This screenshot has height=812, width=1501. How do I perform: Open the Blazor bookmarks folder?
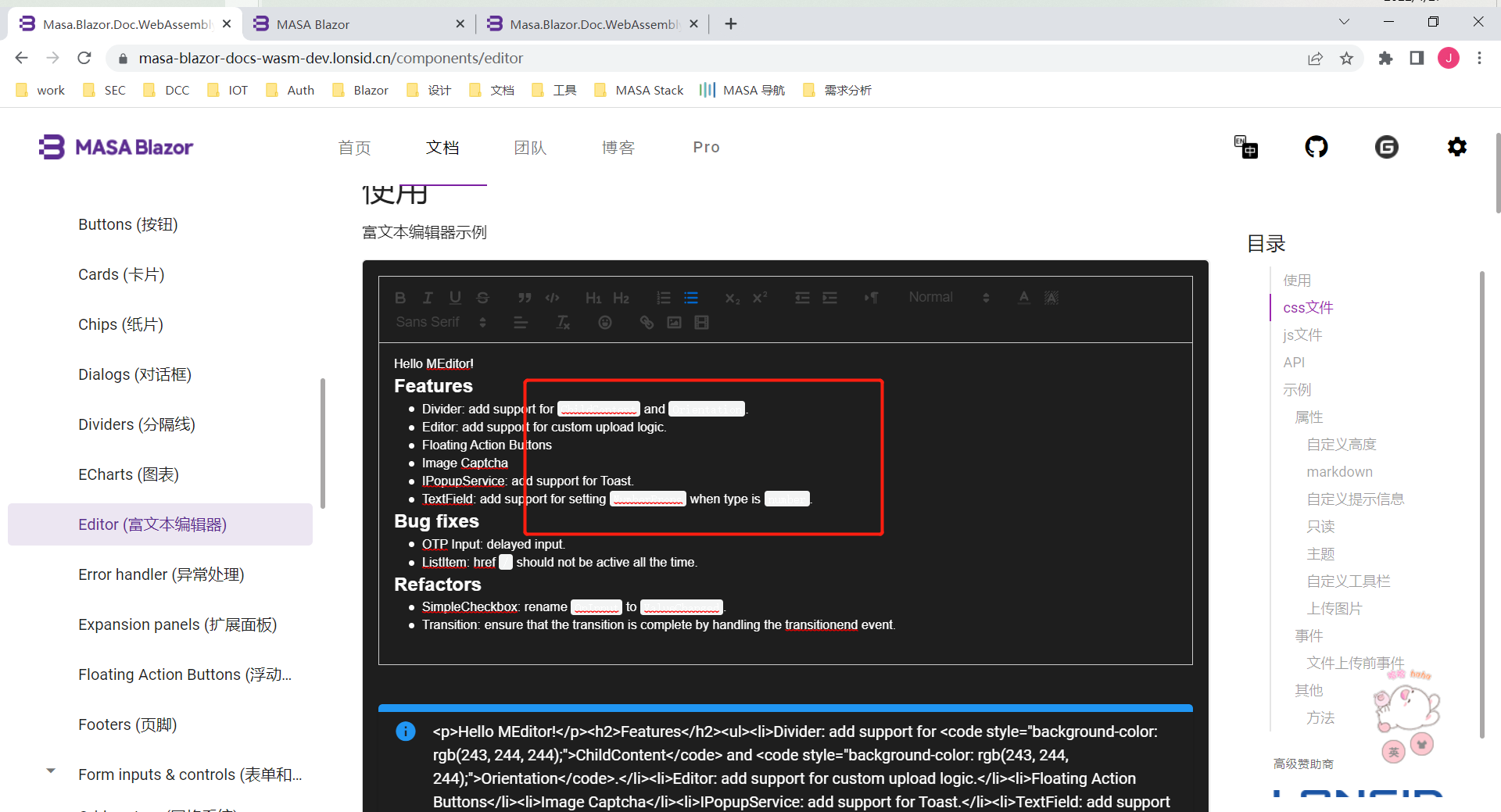[x=360, y=91]
